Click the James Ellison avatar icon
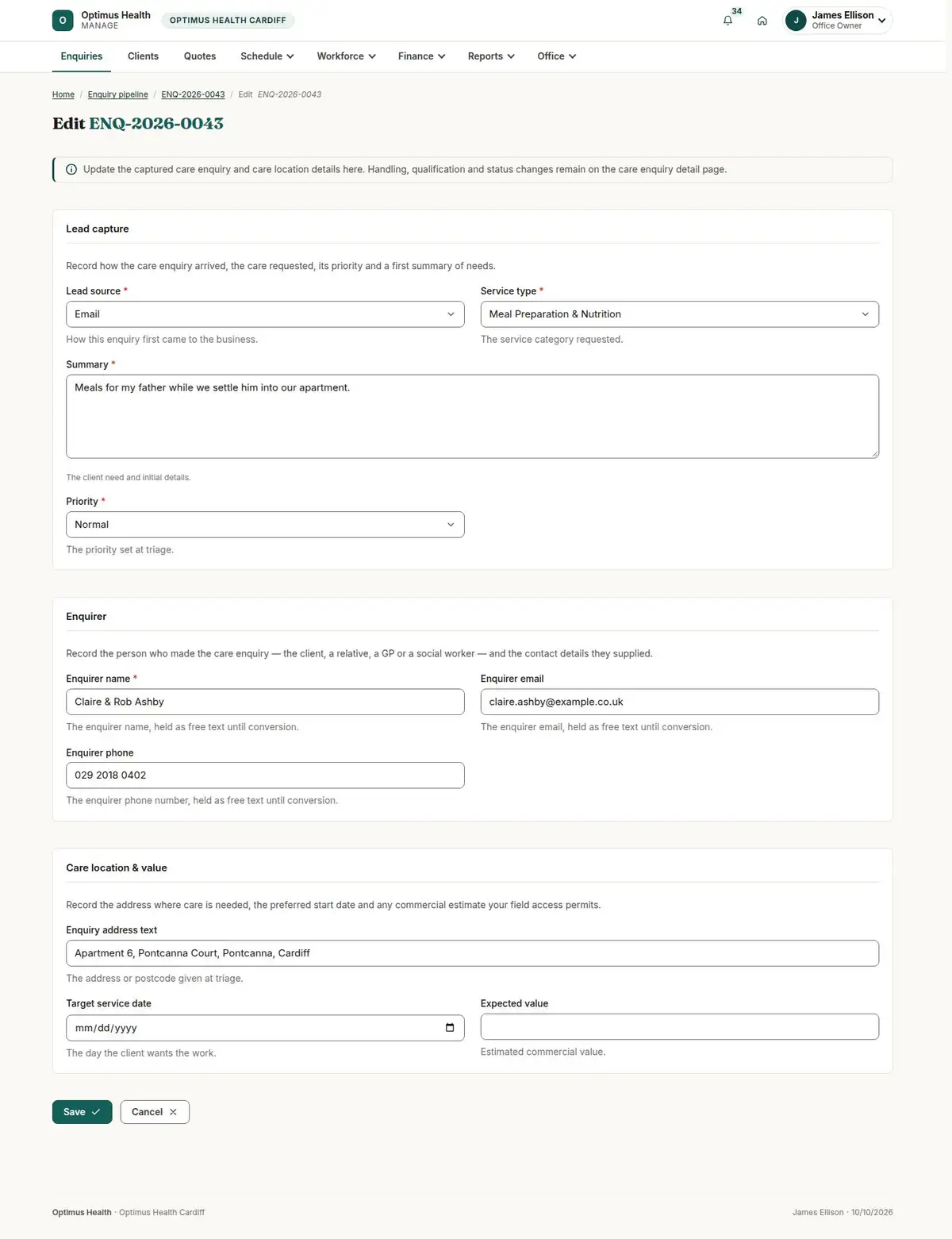952x1239 pixels. coord(796,21)
